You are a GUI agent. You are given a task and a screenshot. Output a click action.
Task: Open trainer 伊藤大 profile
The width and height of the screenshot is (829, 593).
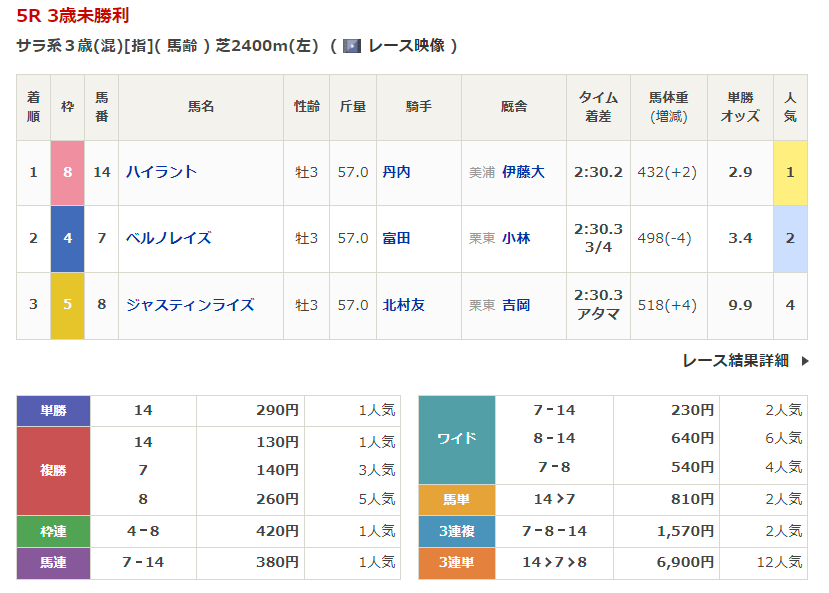pyautogui.click(x=523, y=172)
